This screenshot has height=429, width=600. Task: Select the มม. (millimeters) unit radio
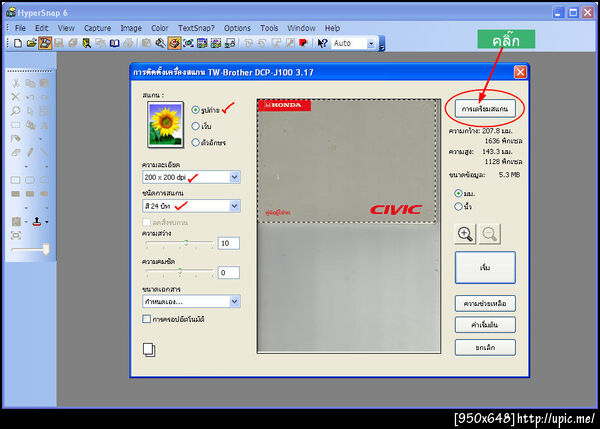click(458, 193)
